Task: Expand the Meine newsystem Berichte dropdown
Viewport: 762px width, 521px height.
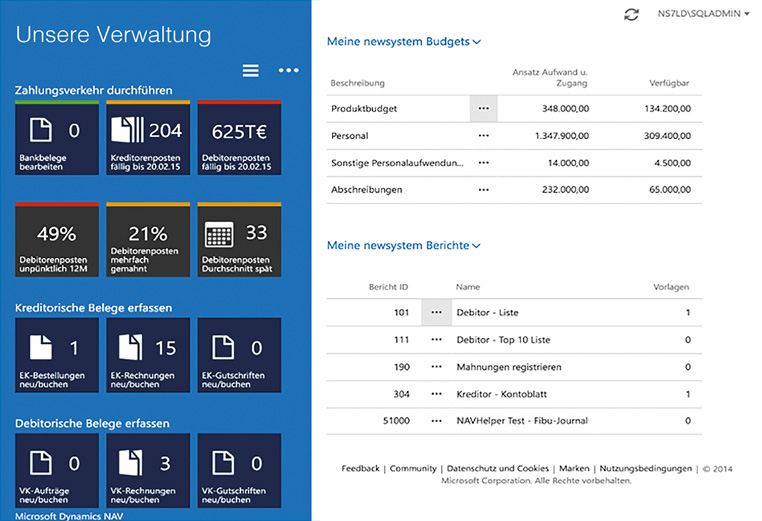Action: click(x=404, y=245)
